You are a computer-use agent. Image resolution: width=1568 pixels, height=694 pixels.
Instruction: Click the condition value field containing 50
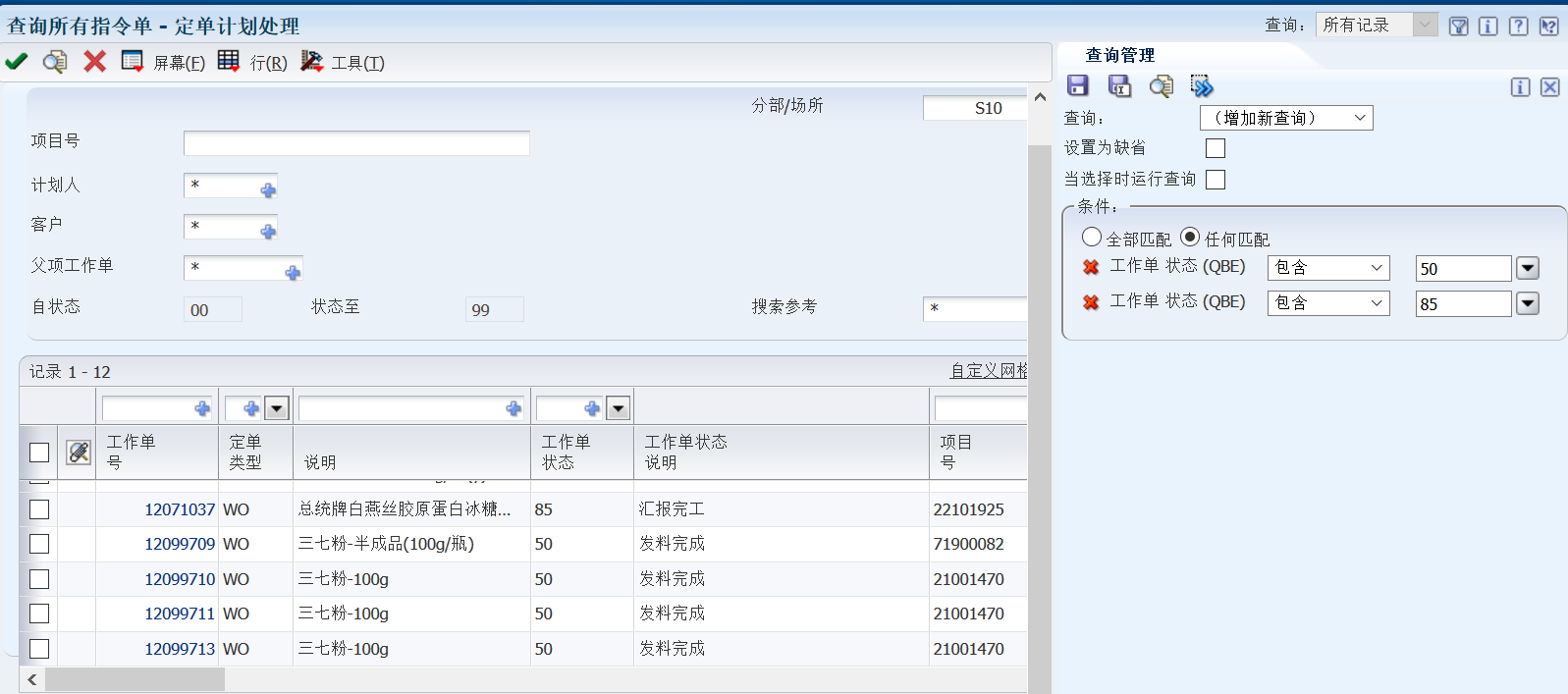(x=1464, y=268)
